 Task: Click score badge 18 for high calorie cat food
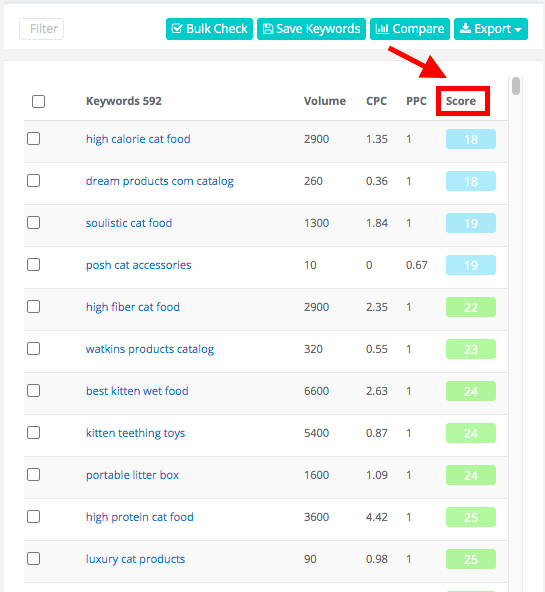coord(471,139)
